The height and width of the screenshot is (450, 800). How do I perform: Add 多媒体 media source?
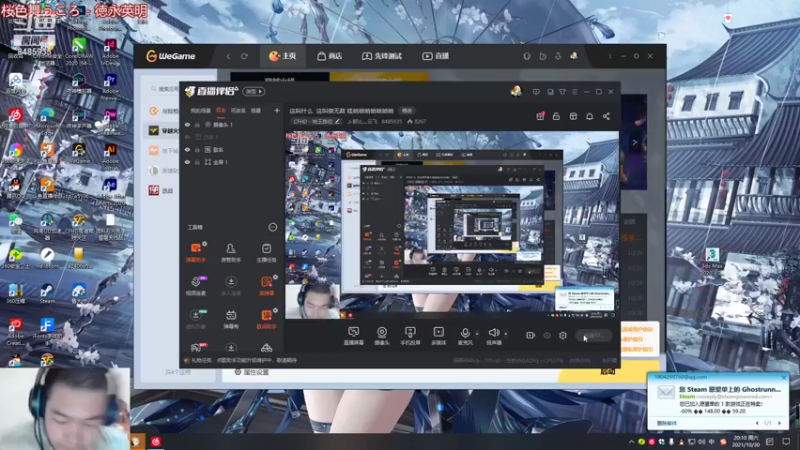pos(438,336)
